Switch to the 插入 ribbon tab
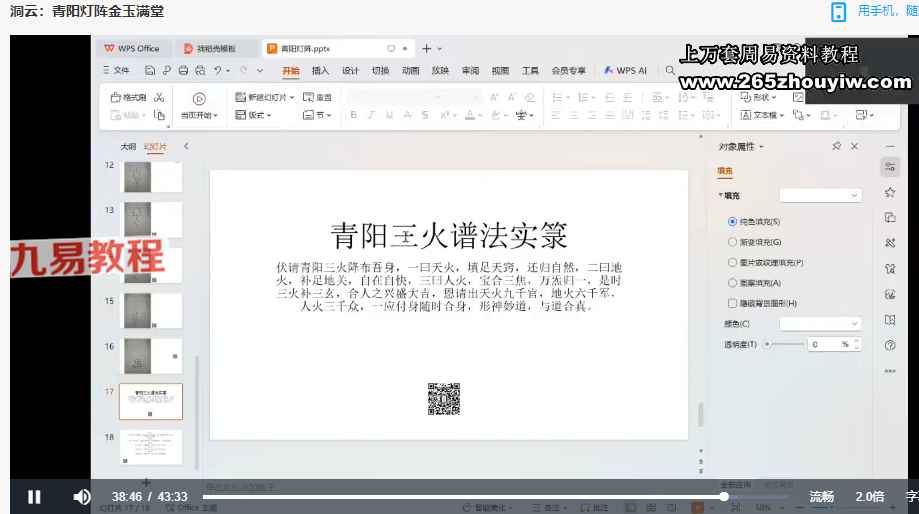Viewport: 919px width, 514px height. pyautogui.click(x=320, y=71)
